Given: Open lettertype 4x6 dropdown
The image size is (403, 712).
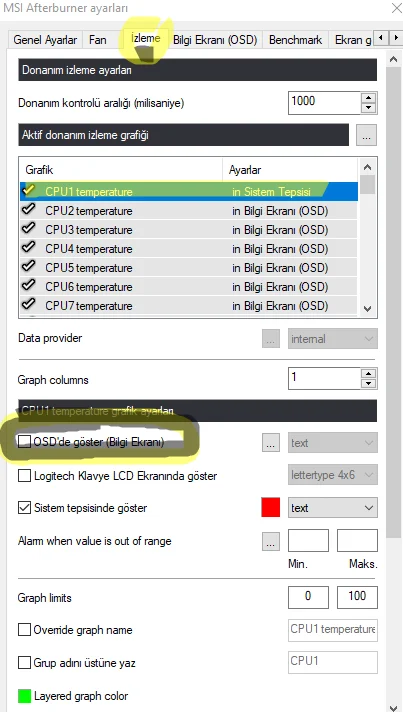Looking at the screenshot, I should click(333, 475).
